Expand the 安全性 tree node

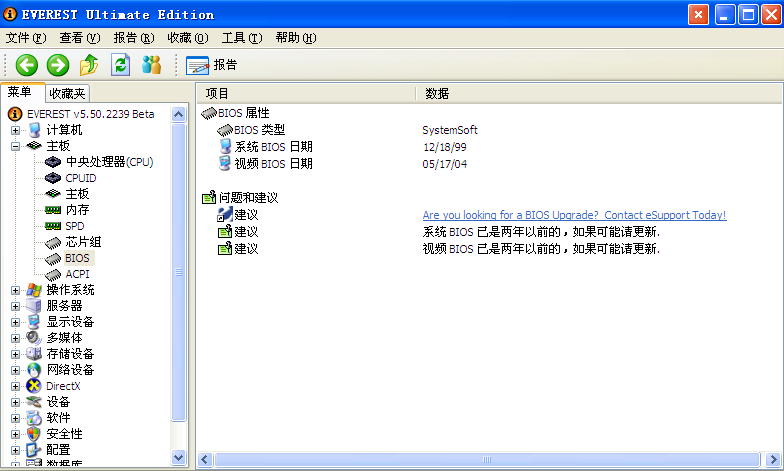tap(16, 434)
